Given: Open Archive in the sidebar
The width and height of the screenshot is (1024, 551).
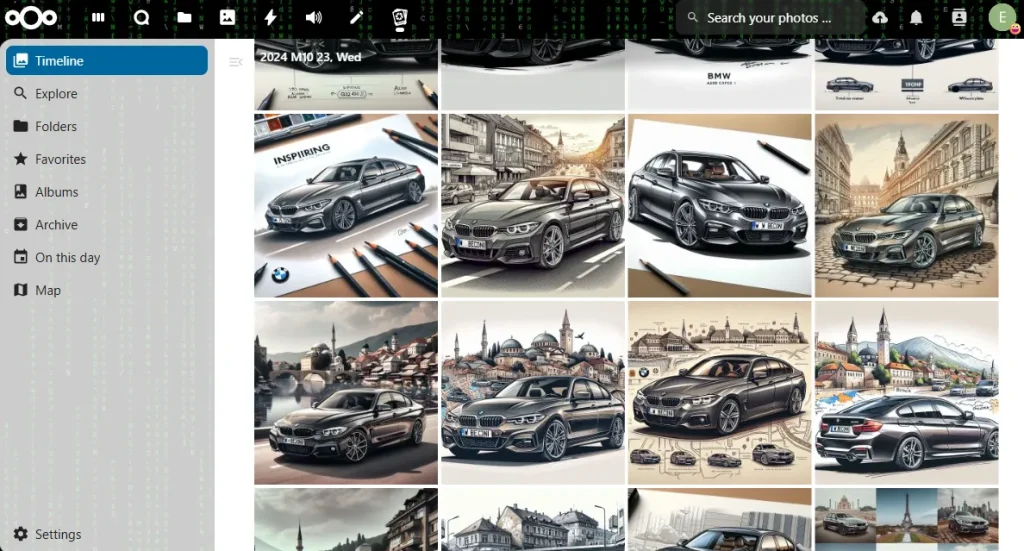Looking at the screenshot, I should [x=107, y=225].
